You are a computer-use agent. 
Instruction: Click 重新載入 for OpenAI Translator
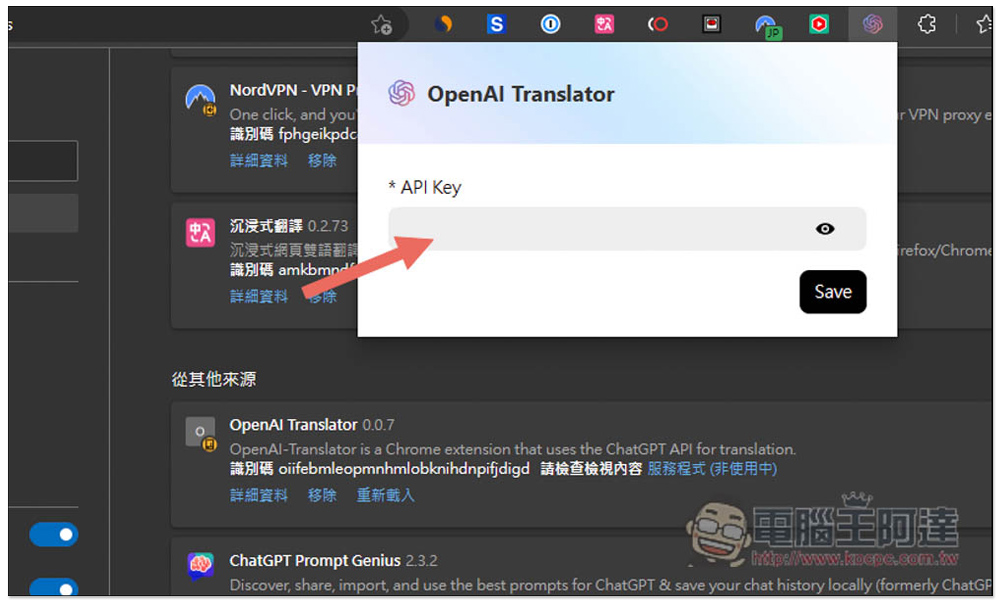click(x=385, y=495)
